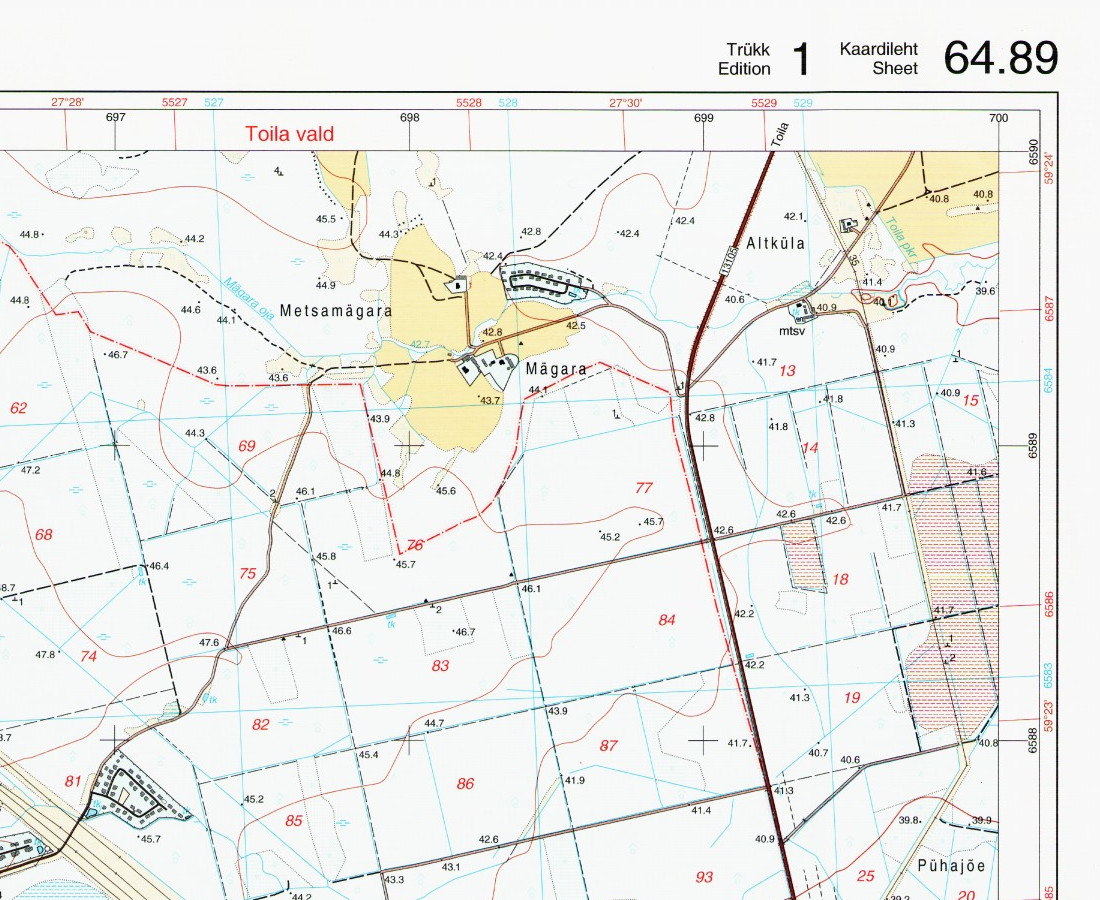The height and width of the screenshot is (900, 1100).
Task: Click red forest block number '82'
Action: tap(260, 724)
